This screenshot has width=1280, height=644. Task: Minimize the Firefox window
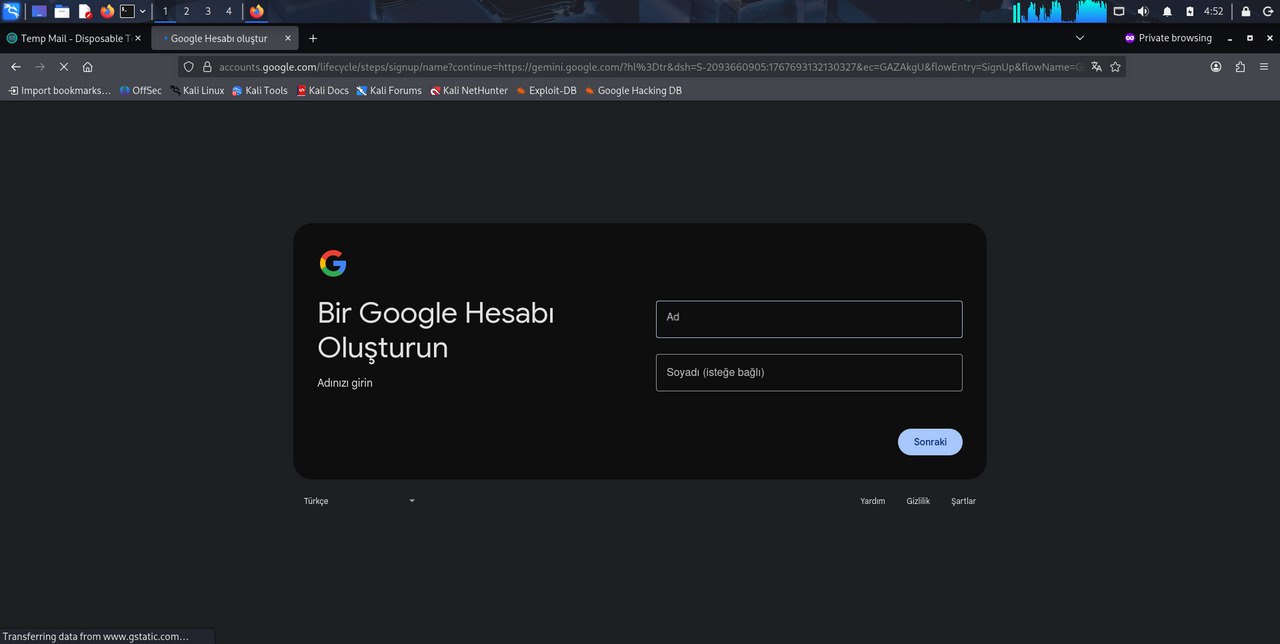pyautogui.click(x=1230, y=38)
